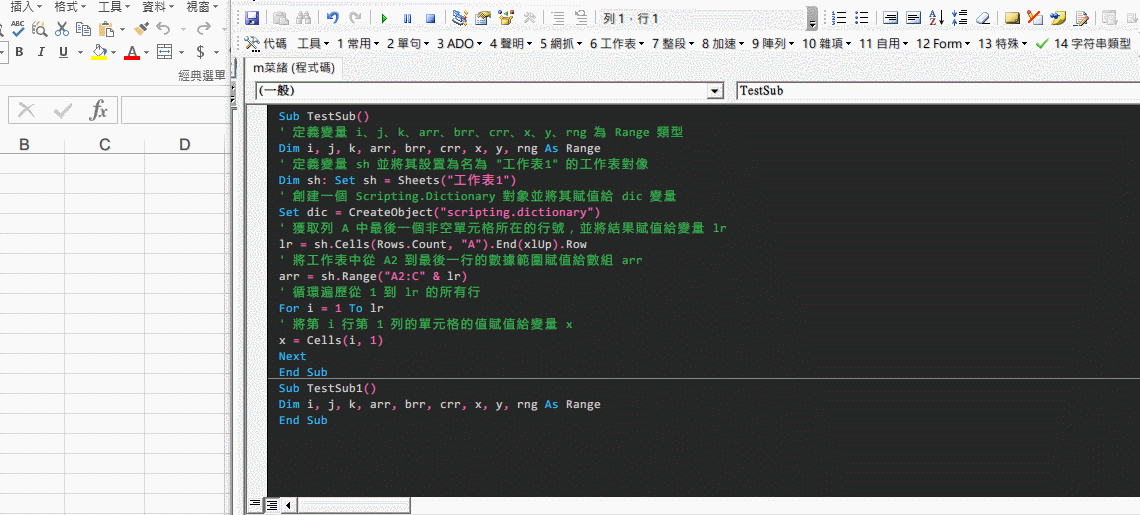Apply yellow fill color in Excel
This screenshot has width=1140, height=515.
[x=99, y=52]
